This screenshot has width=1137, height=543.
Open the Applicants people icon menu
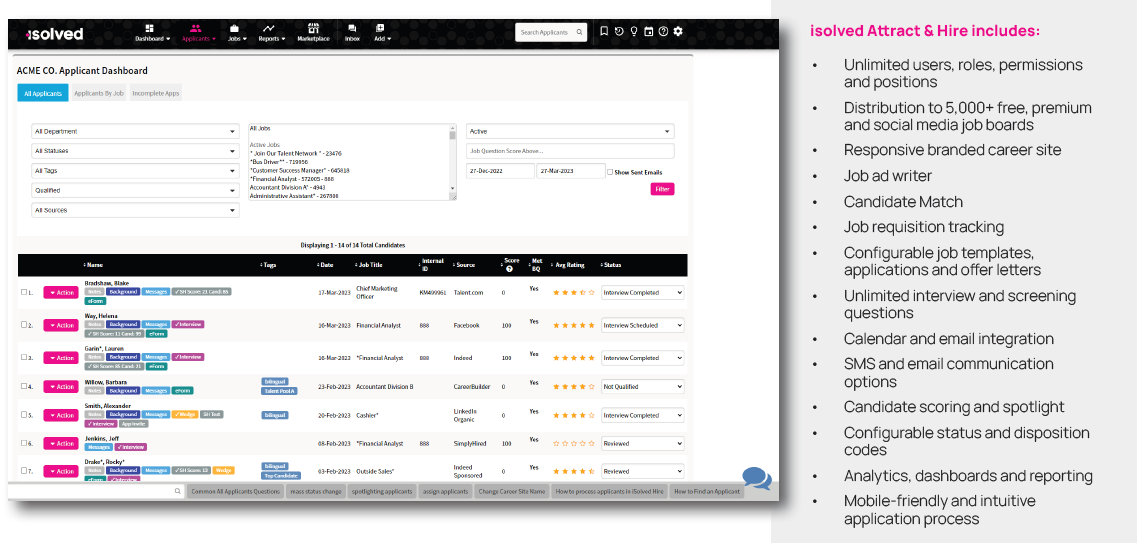[195, 28]
